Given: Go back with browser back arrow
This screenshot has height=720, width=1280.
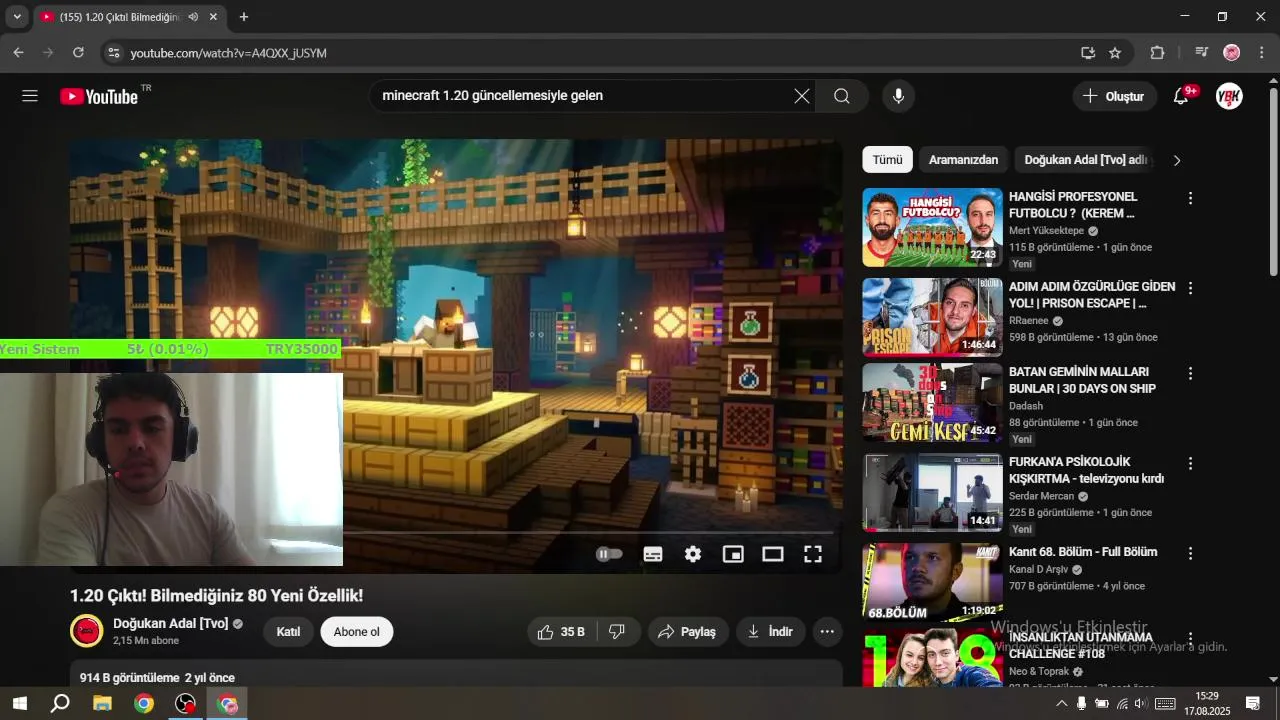Looking at the screenshot, I should pos(18,53).
